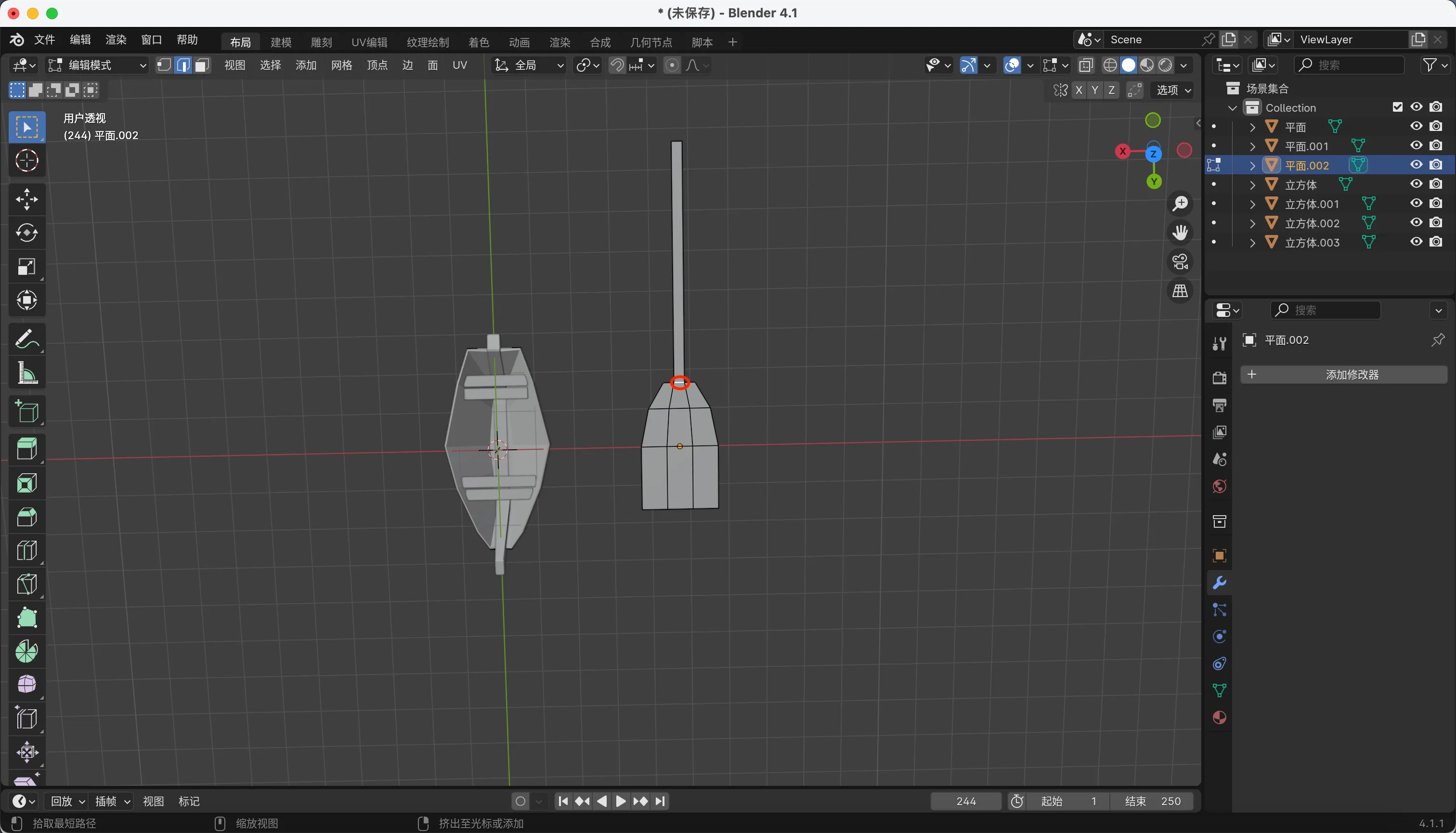Select the Move tool in toolbar

pos(26,199)
